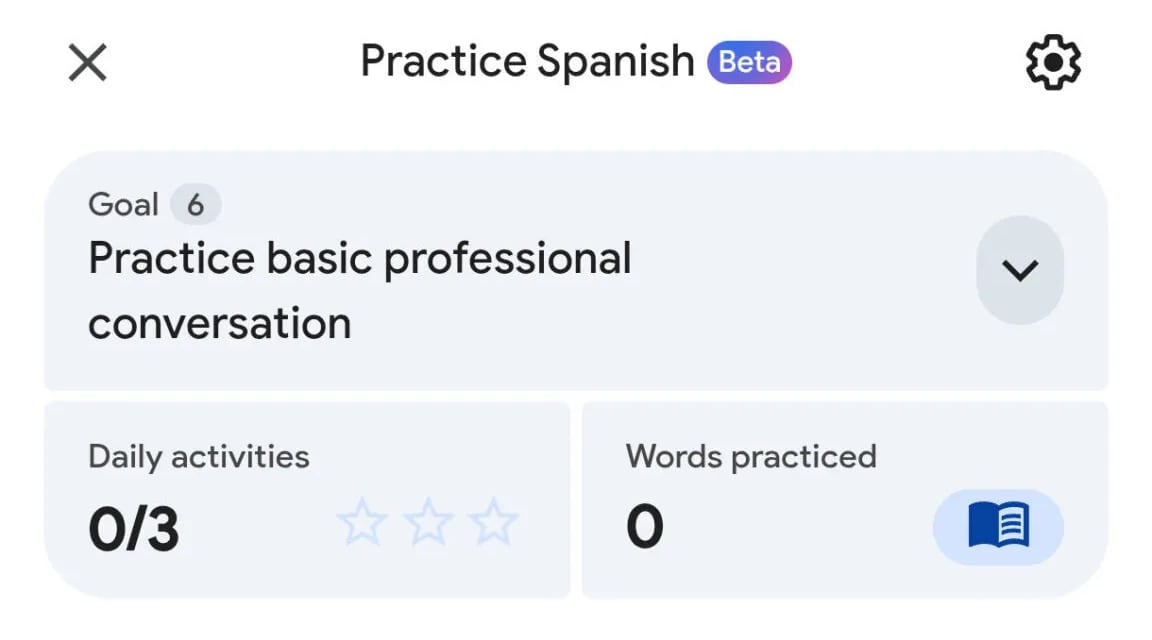Open the practiced words book icon
This screenshot has width=1152, height=640.
tap(998, 526)
